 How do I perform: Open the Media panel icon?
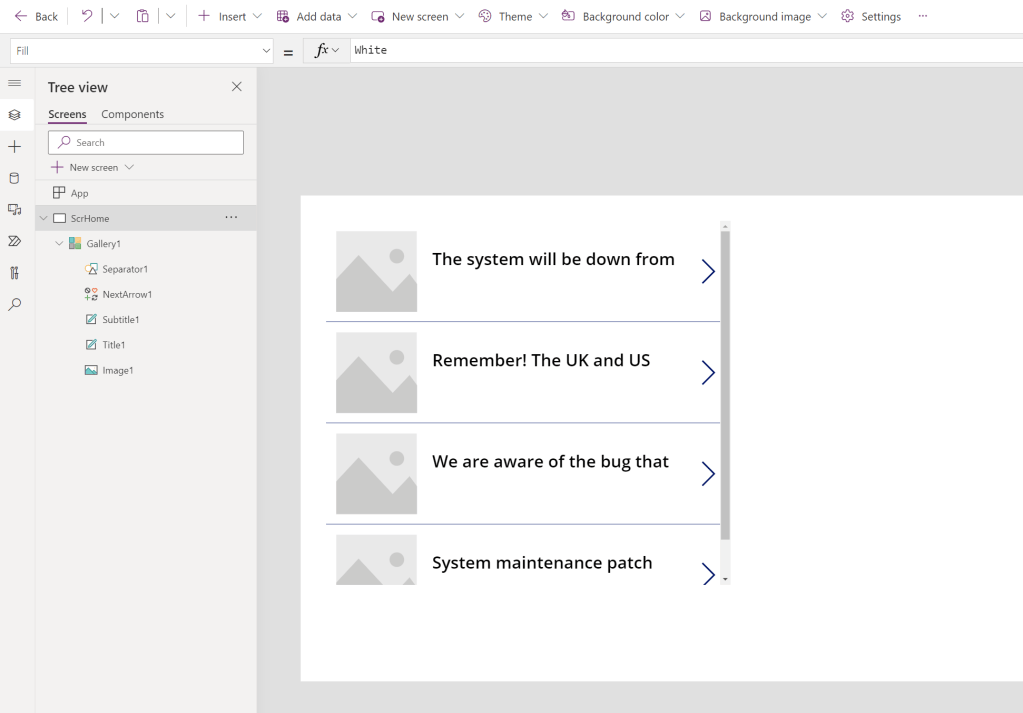[15, 210]
